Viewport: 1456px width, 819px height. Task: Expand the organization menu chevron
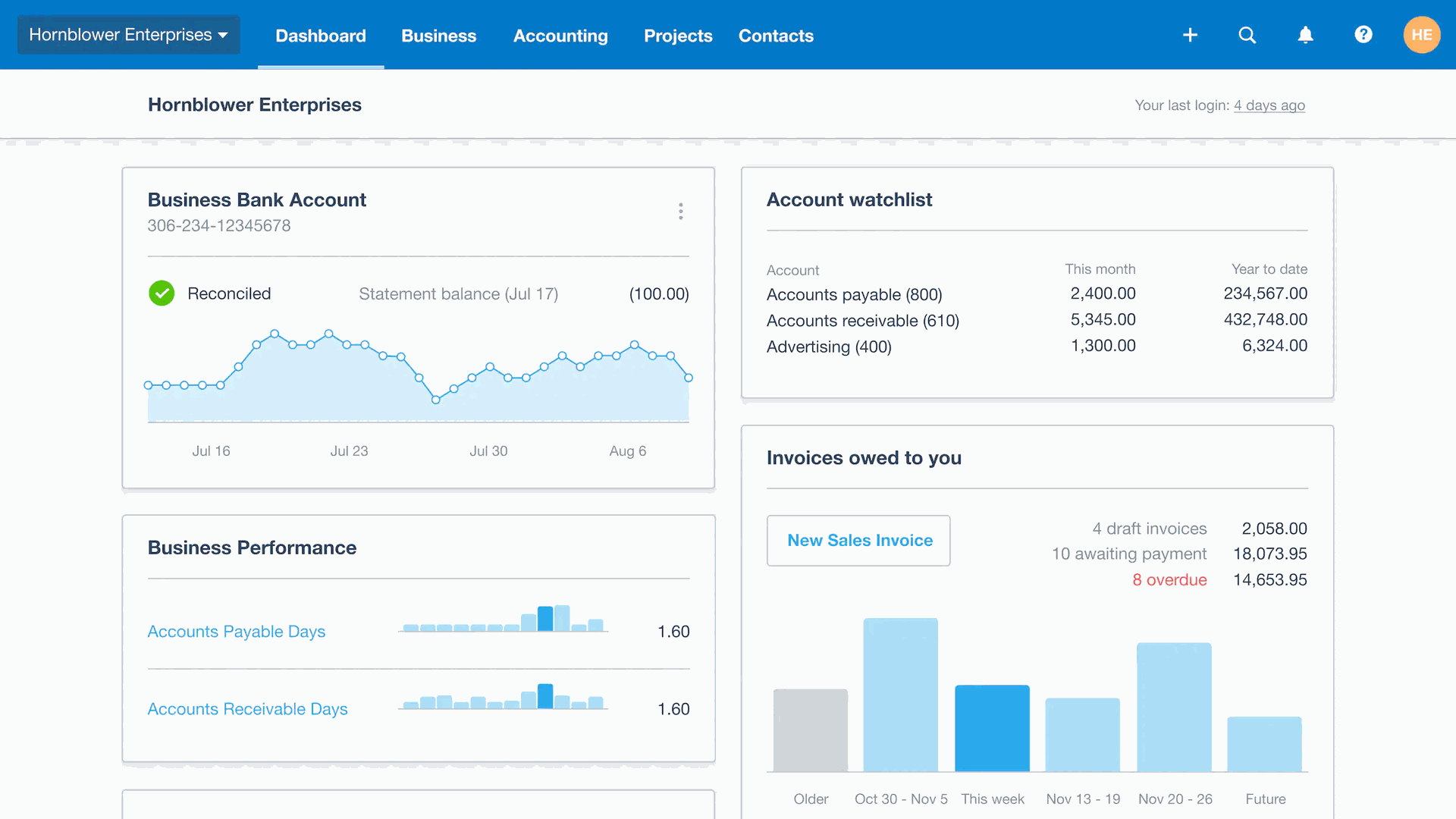[222, 35]
